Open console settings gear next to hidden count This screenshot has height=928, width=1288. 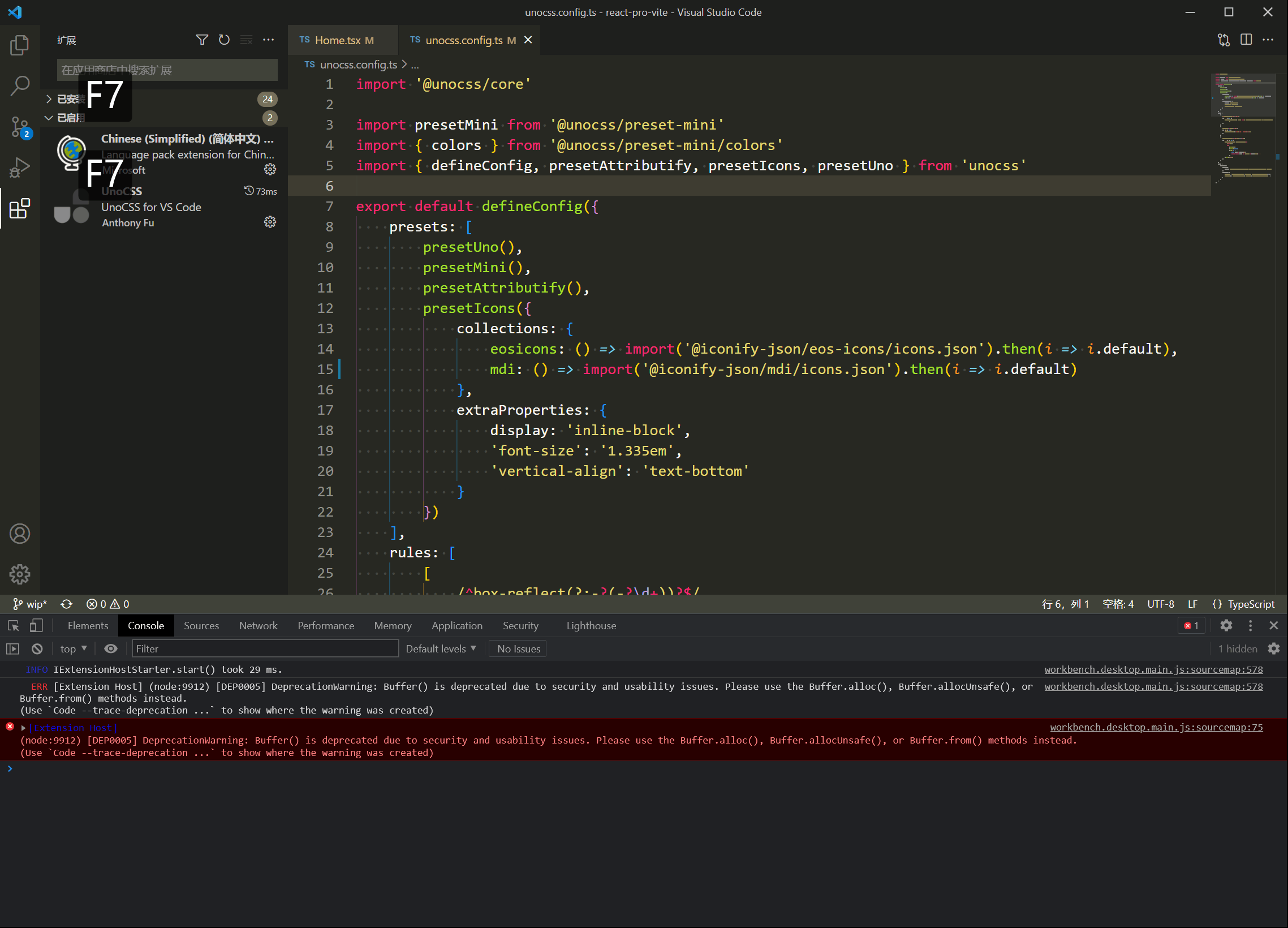pyautogui.click(x=1274, y=648)
